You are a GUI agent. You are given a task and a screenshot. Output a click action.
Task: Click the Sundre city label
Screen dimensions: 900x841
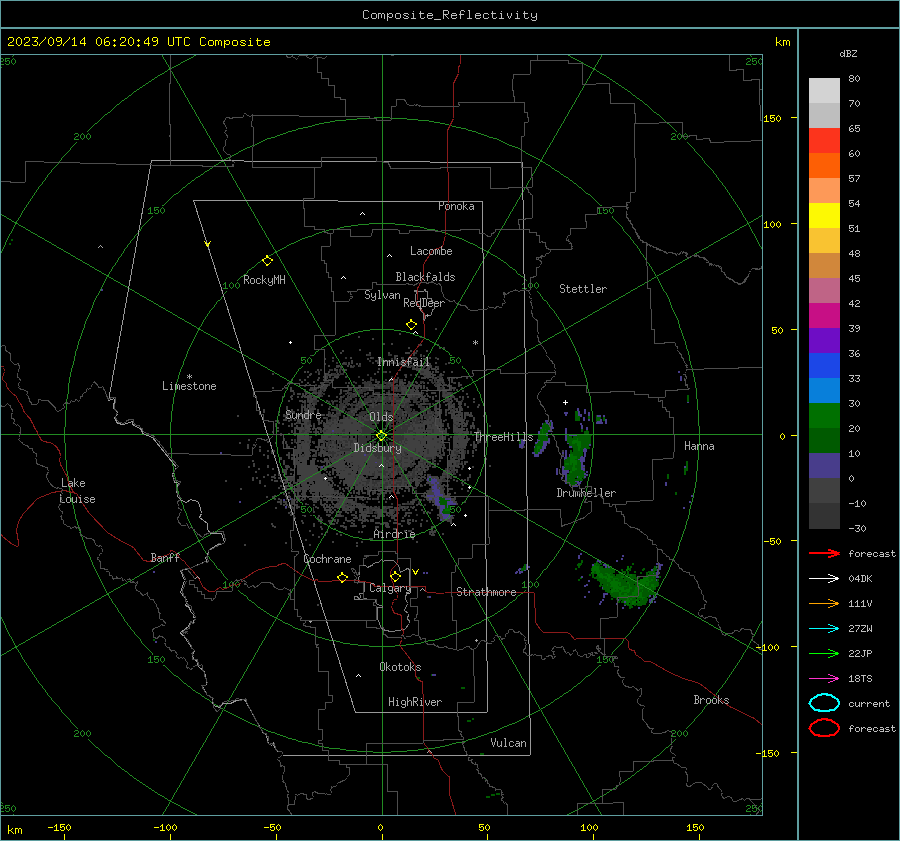click(303, 414)
